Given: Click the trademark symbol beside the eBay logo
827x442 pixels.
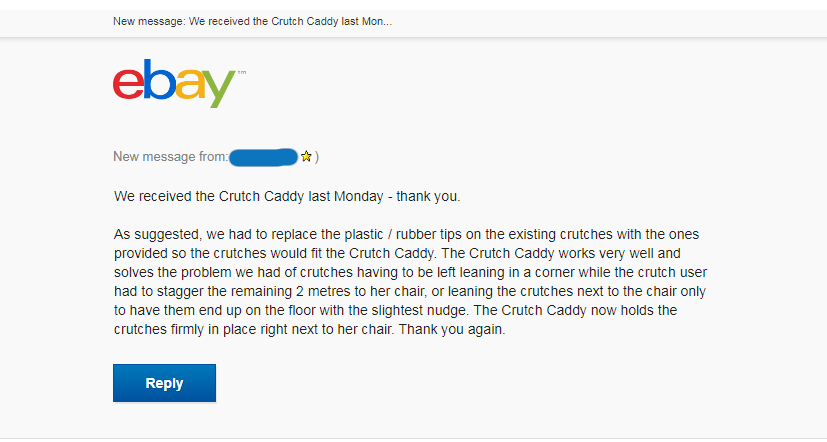Looking at the screenshot, I should click(242, 73).
